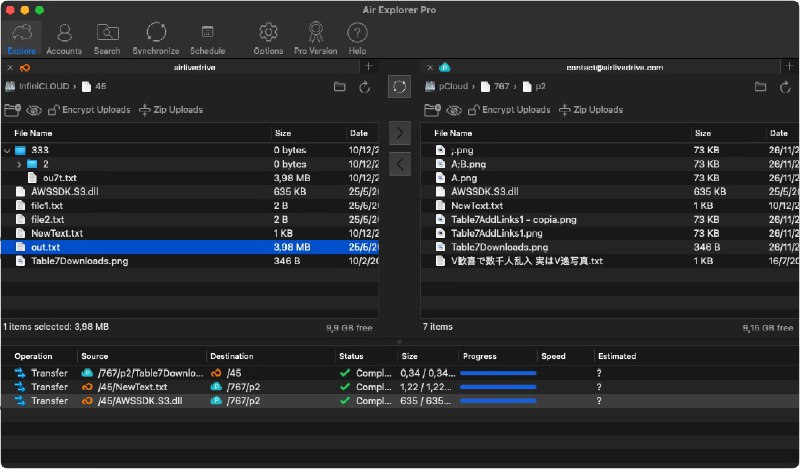The height and width of the screenshot is (469, 800).
Task: Select NewText.txt in the right pane
Action: click(x=610, y=206)
